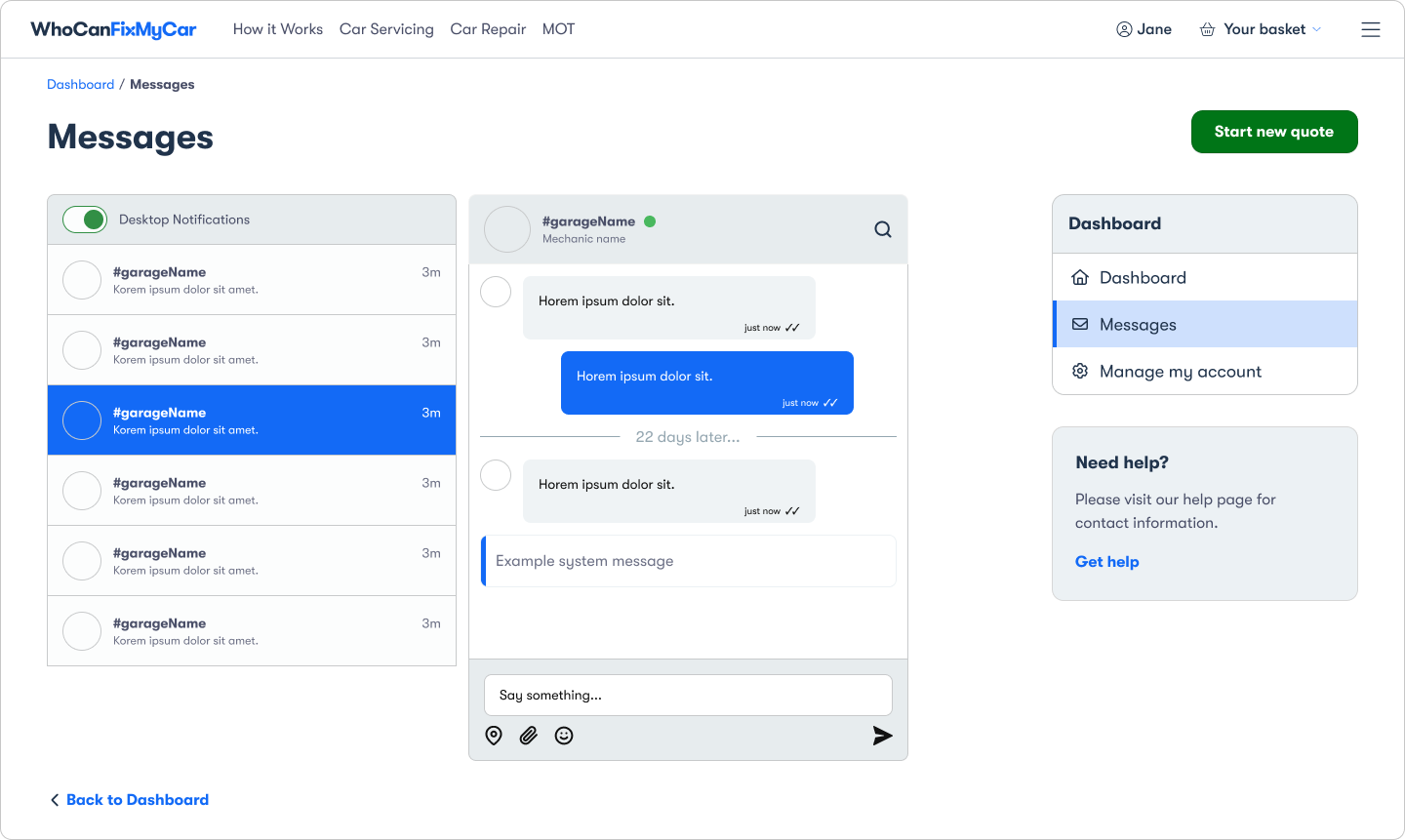The width and height of the screenshot is (1405, 840).
Task: Open the search within the conversation
Action: tap(882, 228)
